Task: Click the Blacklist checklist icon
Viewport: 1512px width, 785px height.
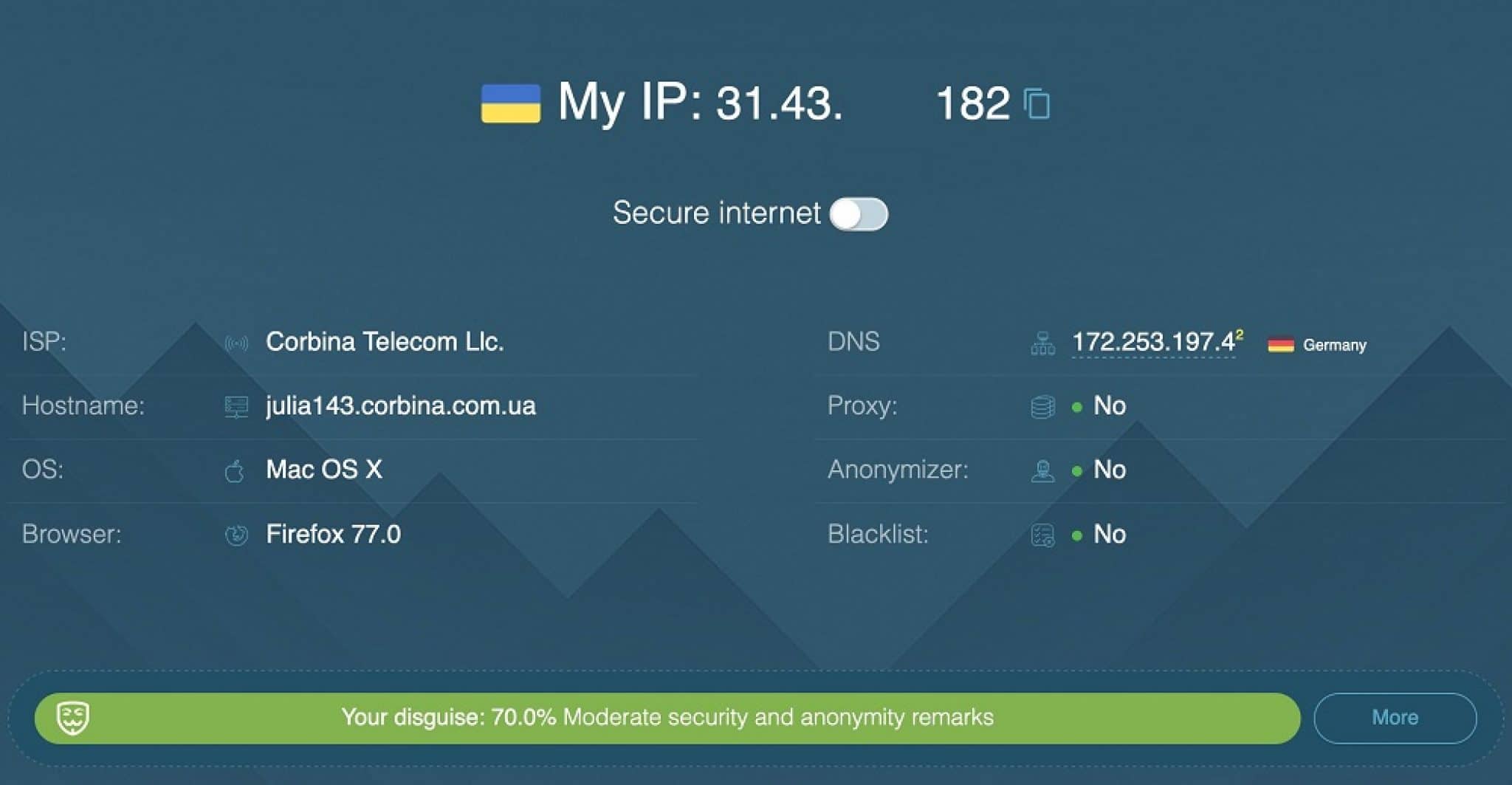Action: [1042, 535]
